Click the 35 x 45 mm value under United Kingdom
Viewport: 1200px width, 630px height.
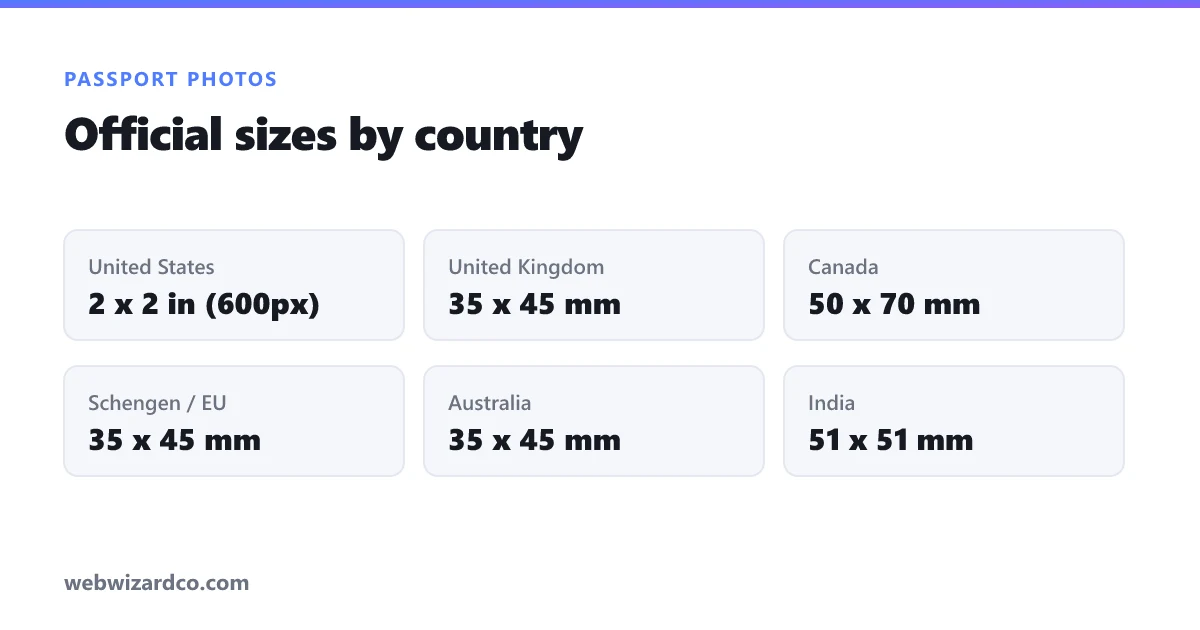click(534, 304)
